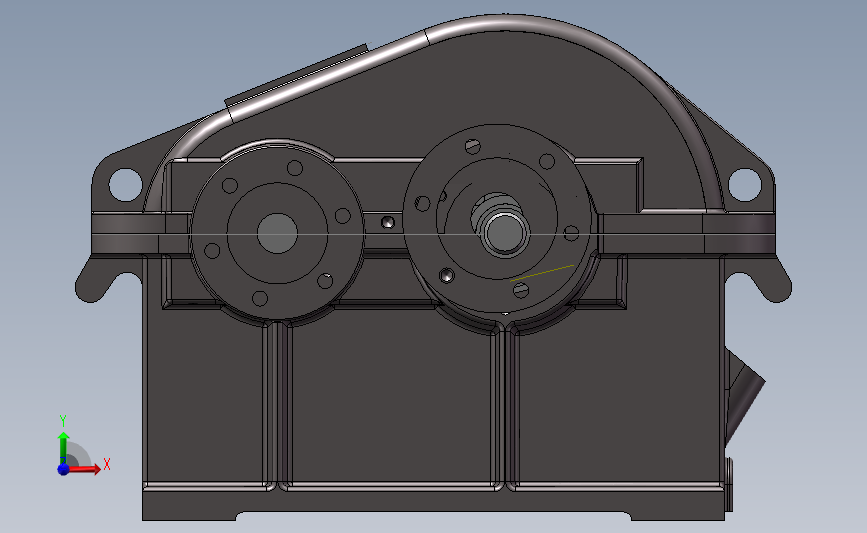Select the right vertical stiffening rib
Screen dimensions: 867x533
504,406
